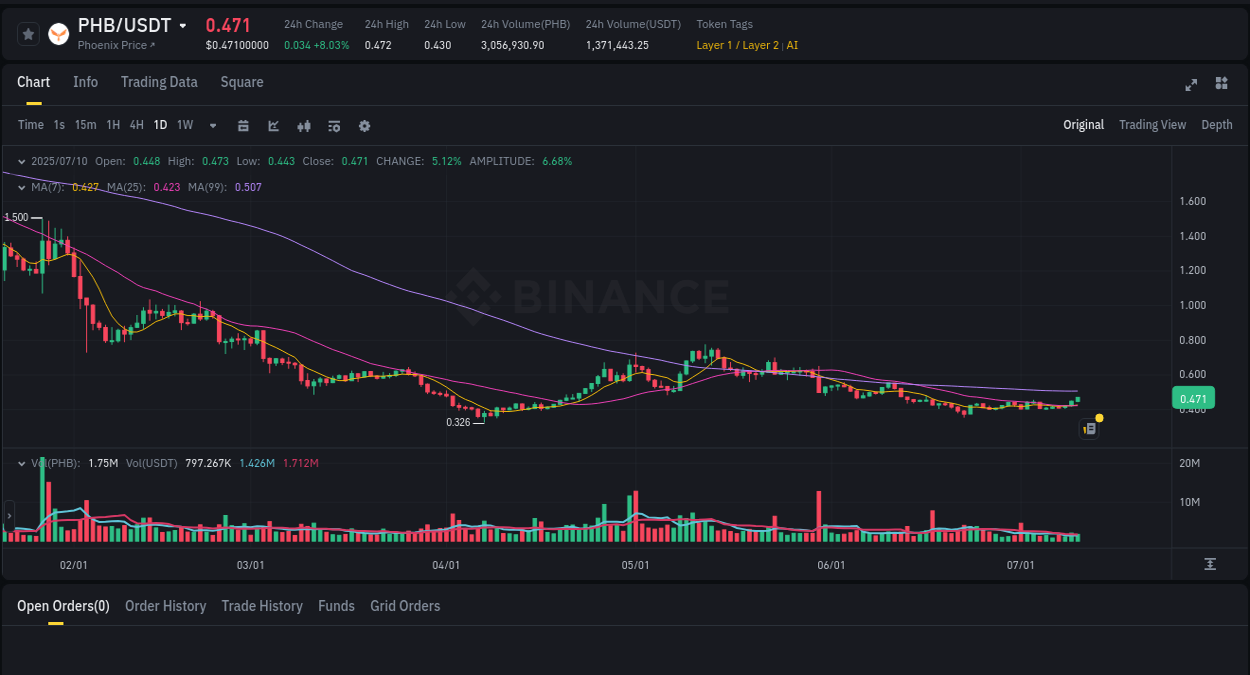Click the Phoenix PHB token logo

(58, 33)
